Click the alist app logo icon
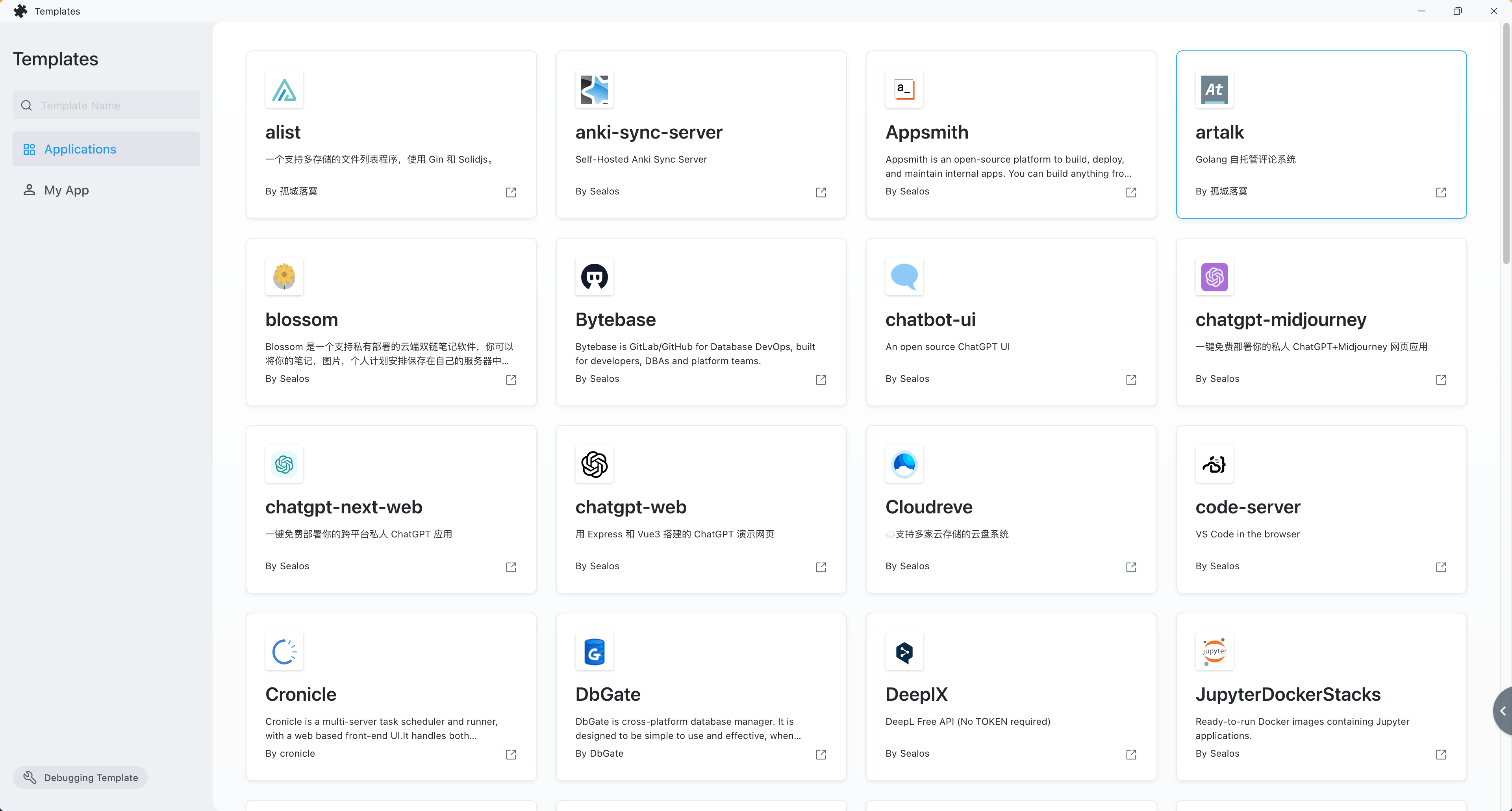The image size is (1512, 811). [x=284, y=89]
